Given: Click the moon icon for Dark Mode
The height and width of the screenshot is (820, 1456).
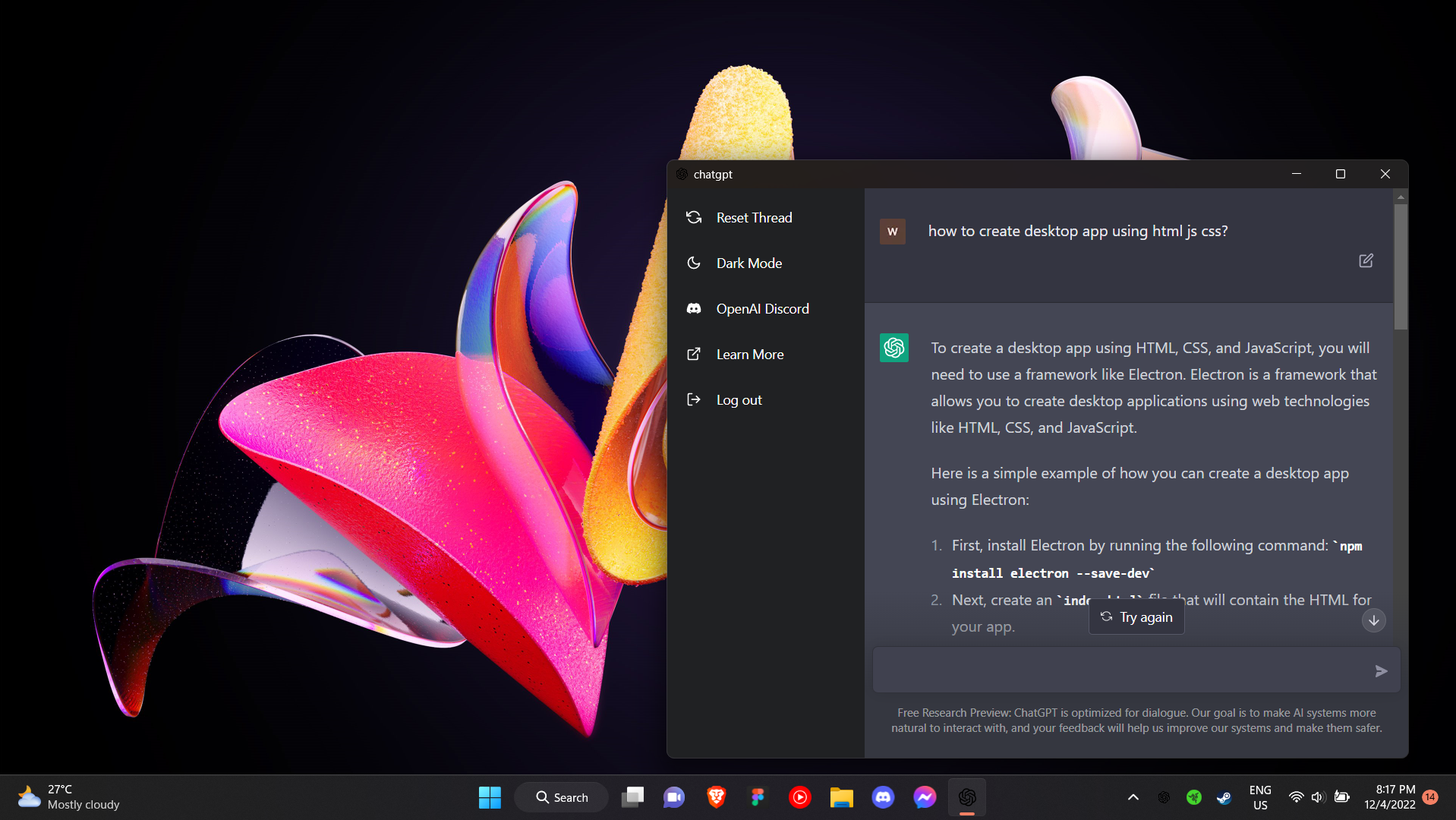Looking at the screenshot, I should coord(694,263).
